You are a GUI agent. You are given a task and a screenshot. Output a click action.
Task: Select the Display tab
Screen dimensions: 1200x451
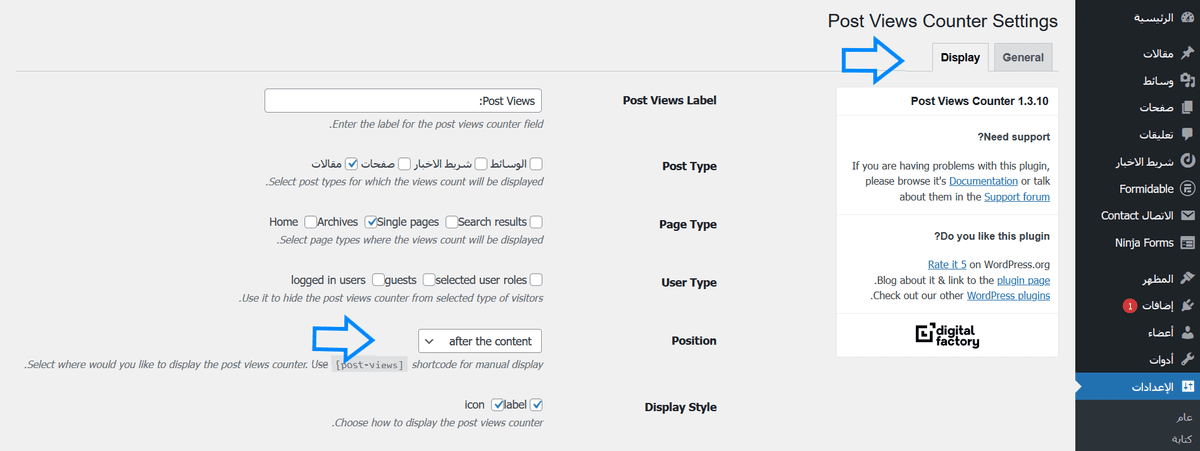[x=960, y=58]
